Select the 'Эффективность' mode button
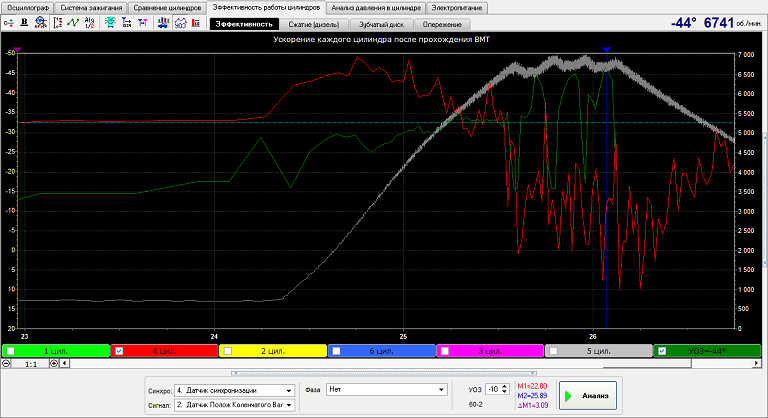The height and width of the screenshot is (418, 768). pyautogui.click(x=244, y=24)
